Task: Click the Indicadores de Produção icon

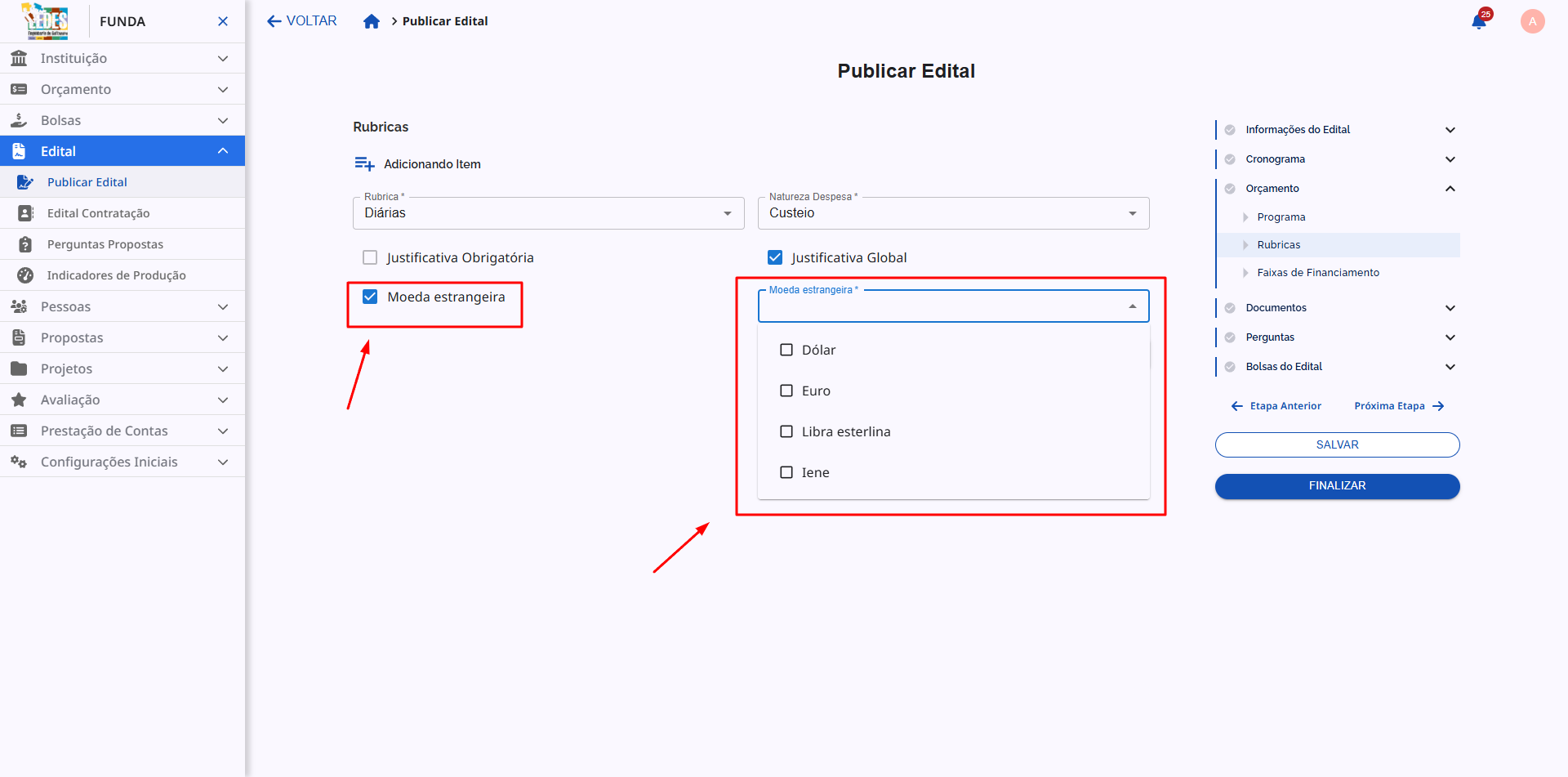Action: pos(25,275)
